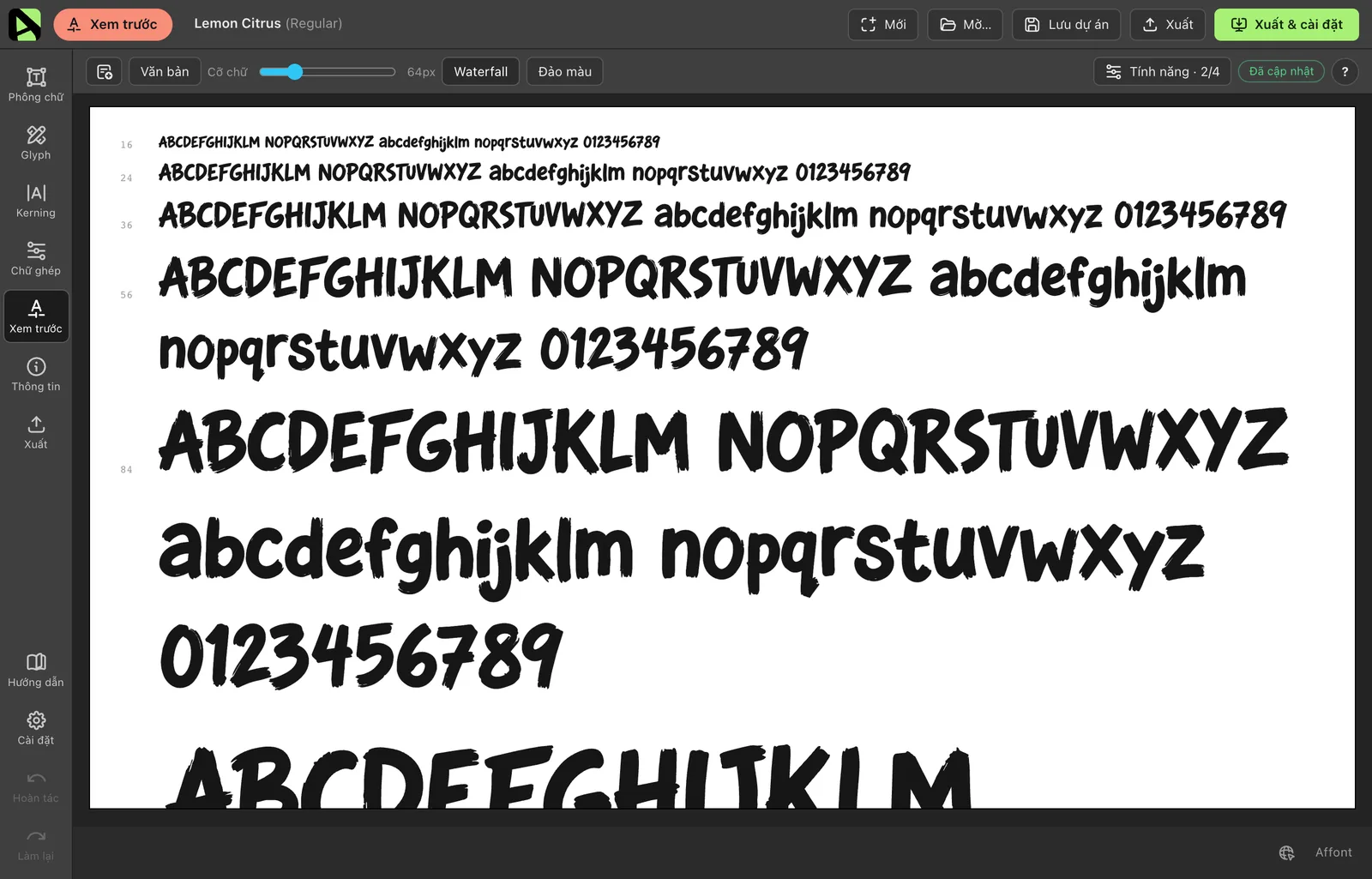Click the Cỡ chữ label
The width and height of the screenshot is (1372, 879).
pos(227,72)
